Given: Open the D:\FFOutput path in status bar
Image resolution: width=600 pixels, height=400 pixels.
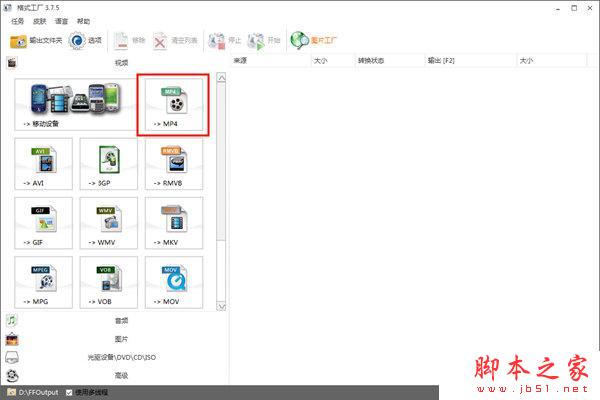Looking at the screenshot, I should (33, 392).
